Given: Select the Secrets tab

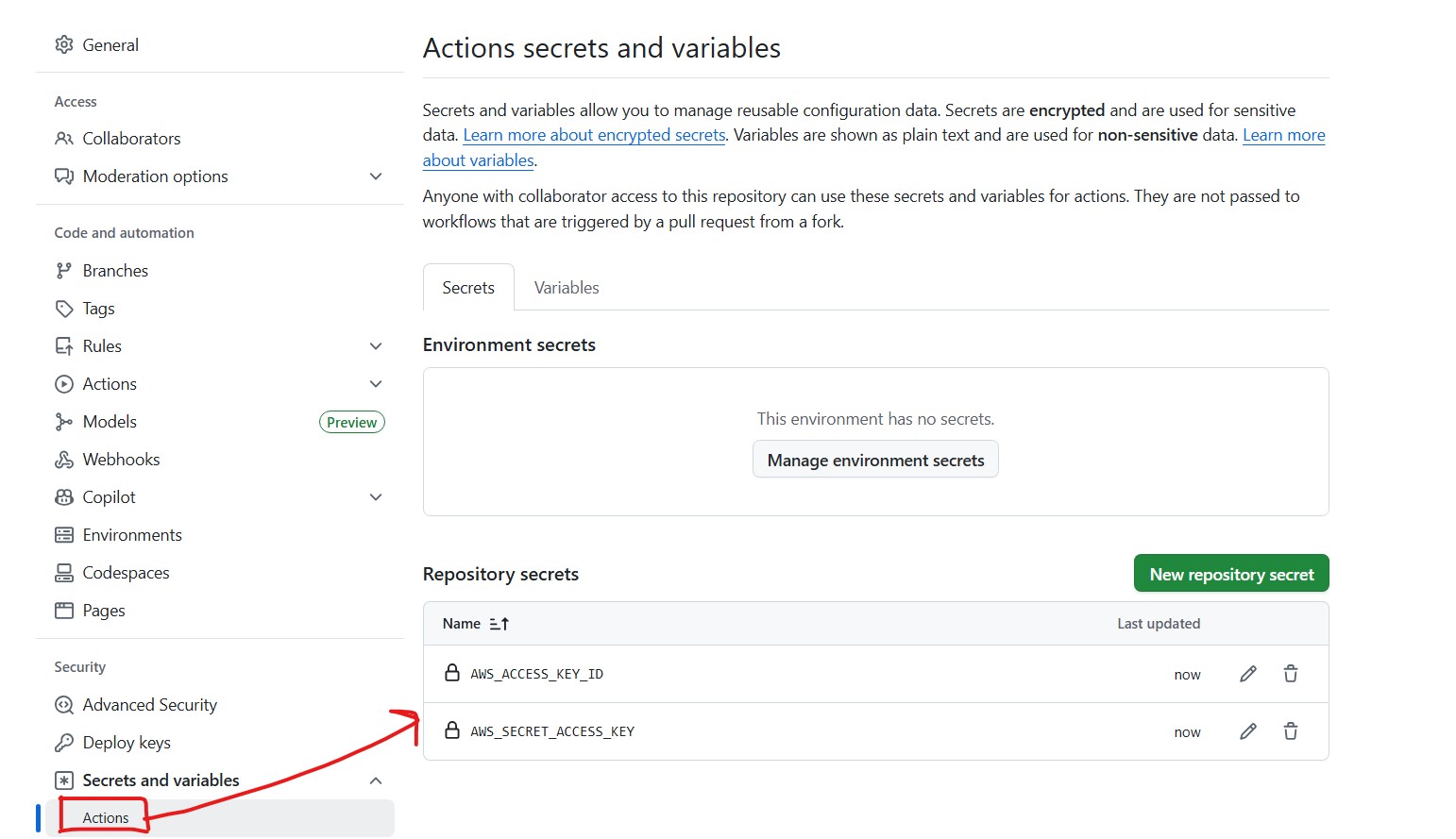Looking at the screenshot, I should tap(468, 288).
